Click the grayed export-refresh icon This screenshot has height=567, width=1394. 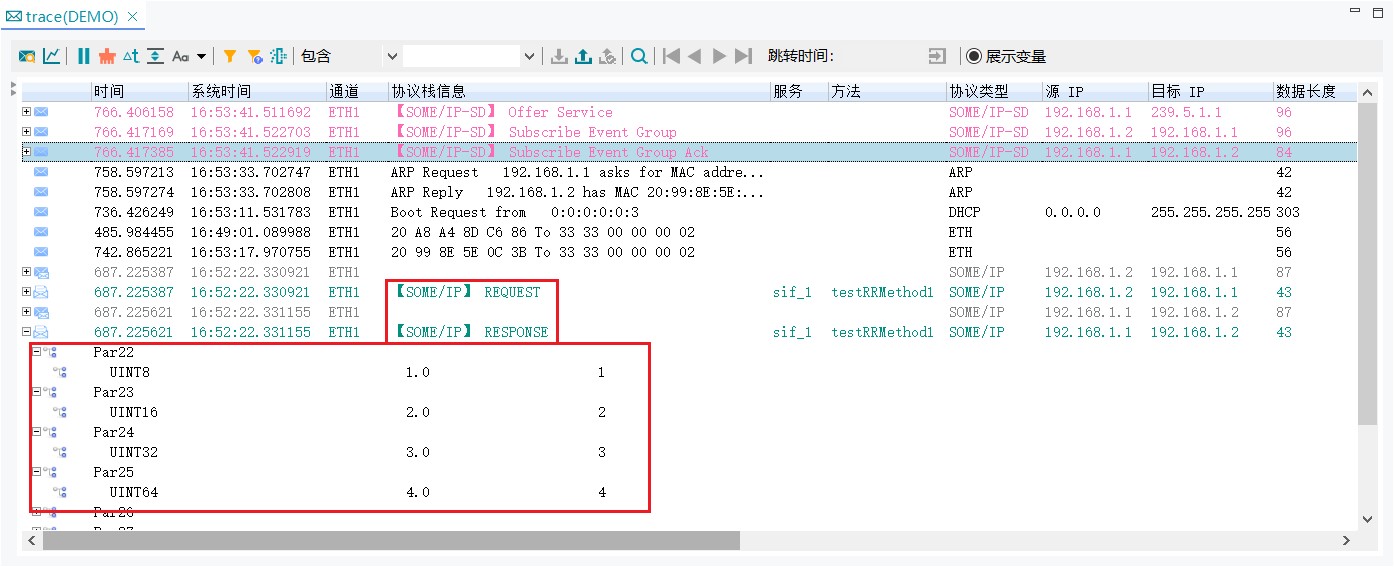pos(607,57)
